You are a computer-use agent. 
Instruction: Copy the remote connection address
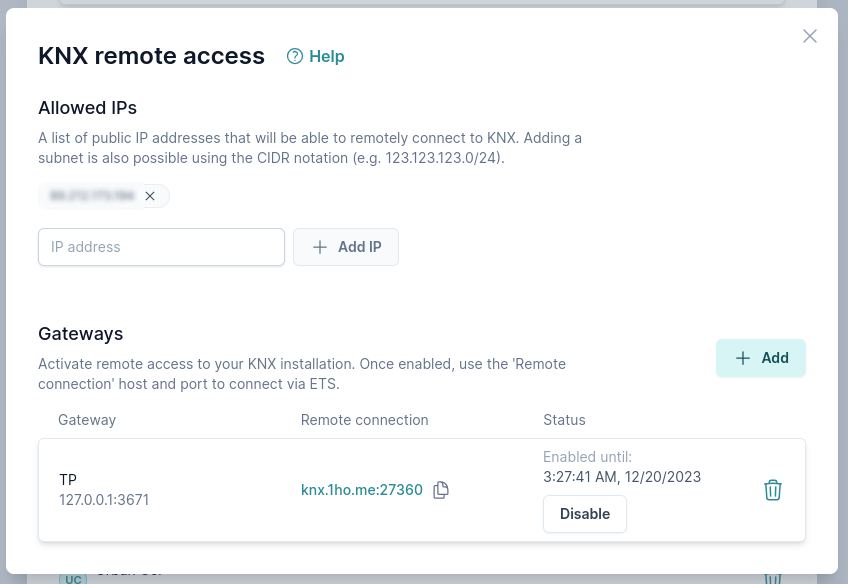click(x=441, y=490)
